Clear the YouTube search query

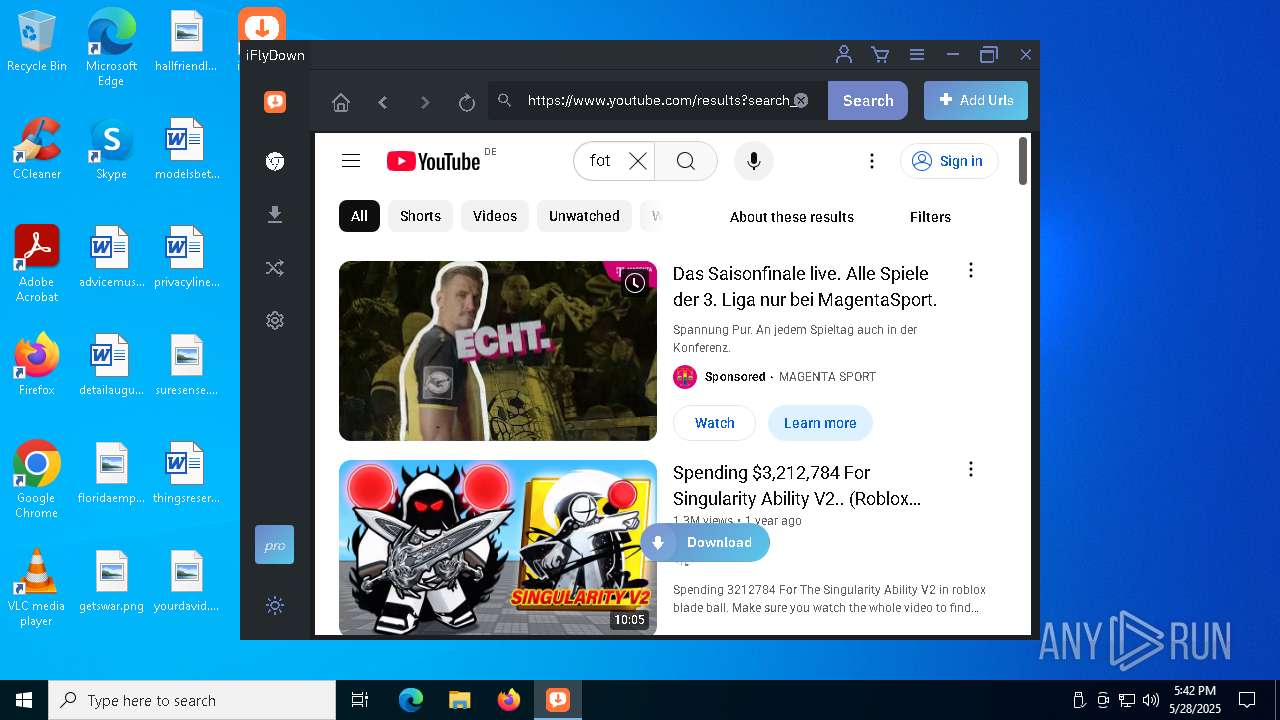(x=638, y=161)
